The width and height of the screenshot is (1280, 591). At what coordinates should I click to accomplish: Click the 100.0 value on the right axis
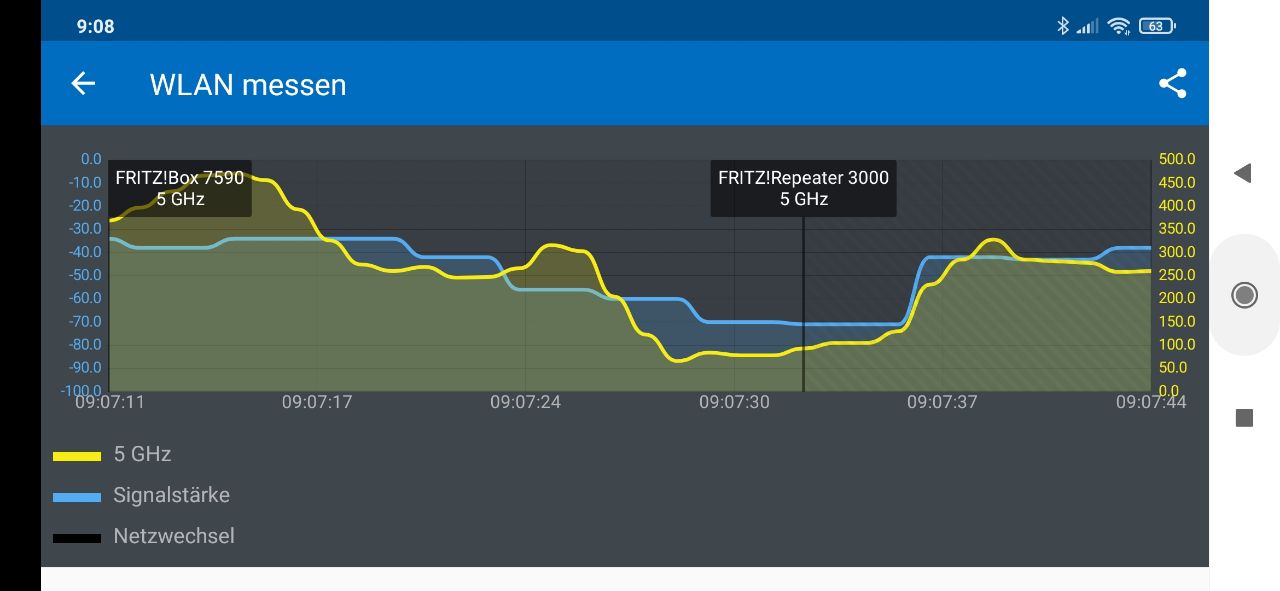pyautogui.click(x=1177, y=345)
